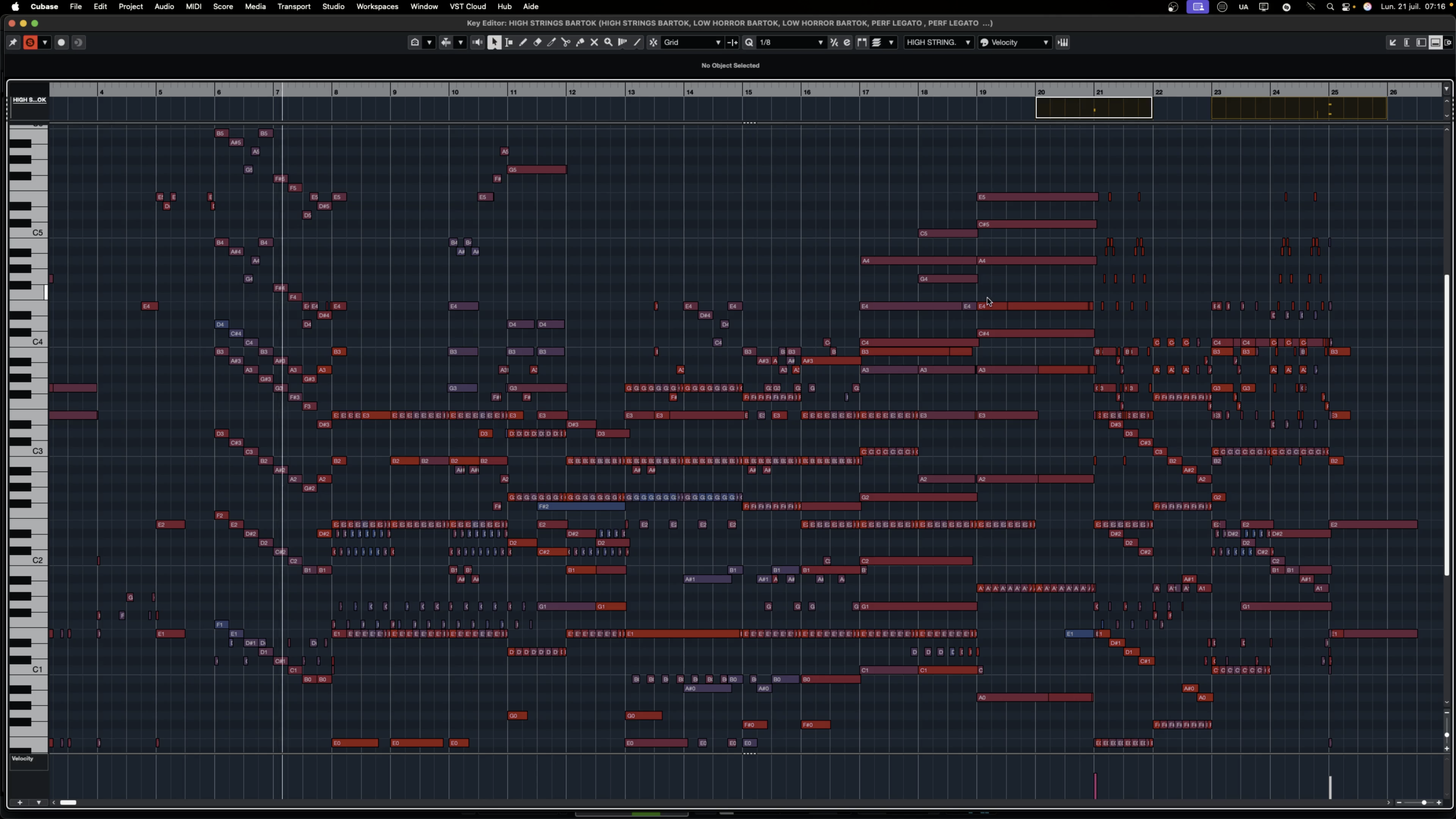Select the Erase tool
1456x819 pixels.
pyautogui.click(x=537, y=42)
